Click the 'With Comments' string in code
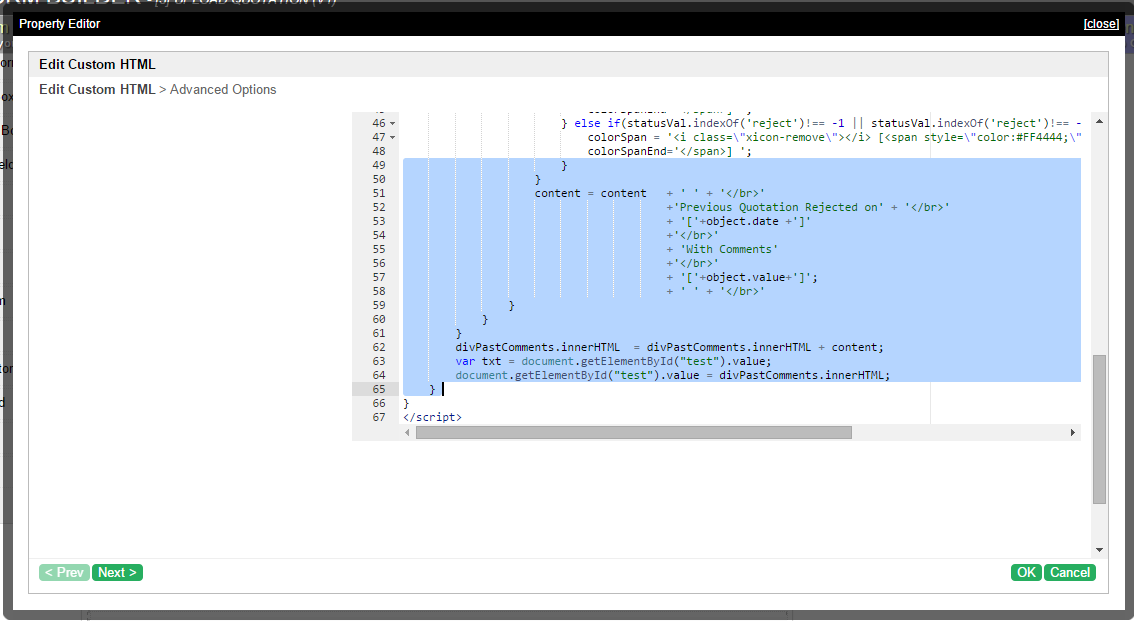The image size is (1134, 621). 728,249
